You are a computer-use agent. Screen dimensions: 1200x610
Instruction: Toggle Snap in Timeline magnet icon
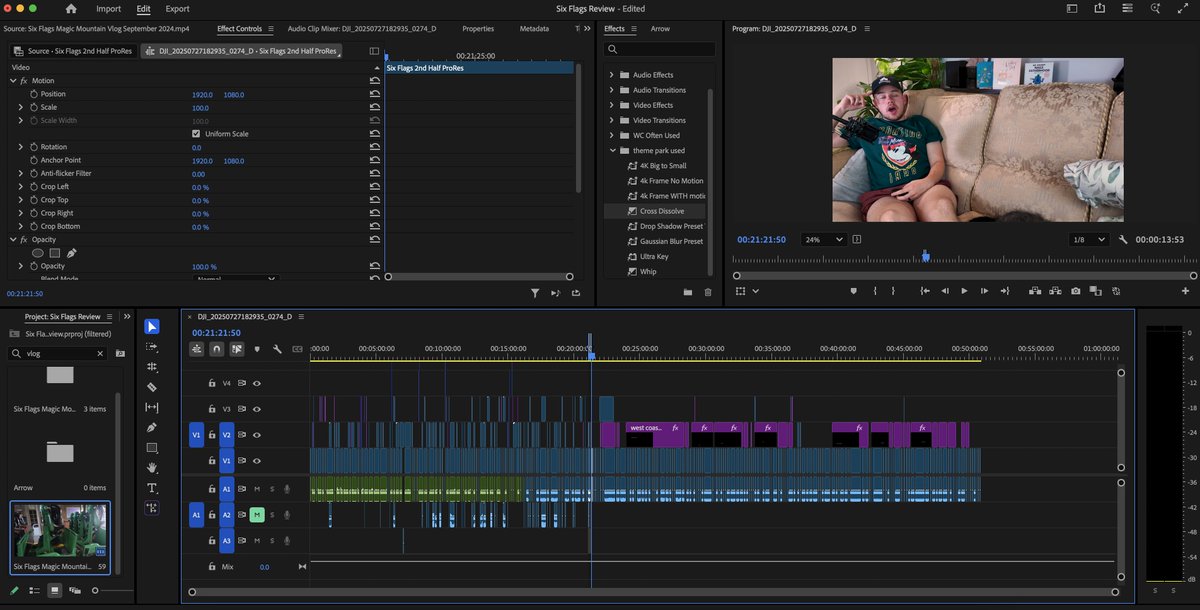(216, 349)
